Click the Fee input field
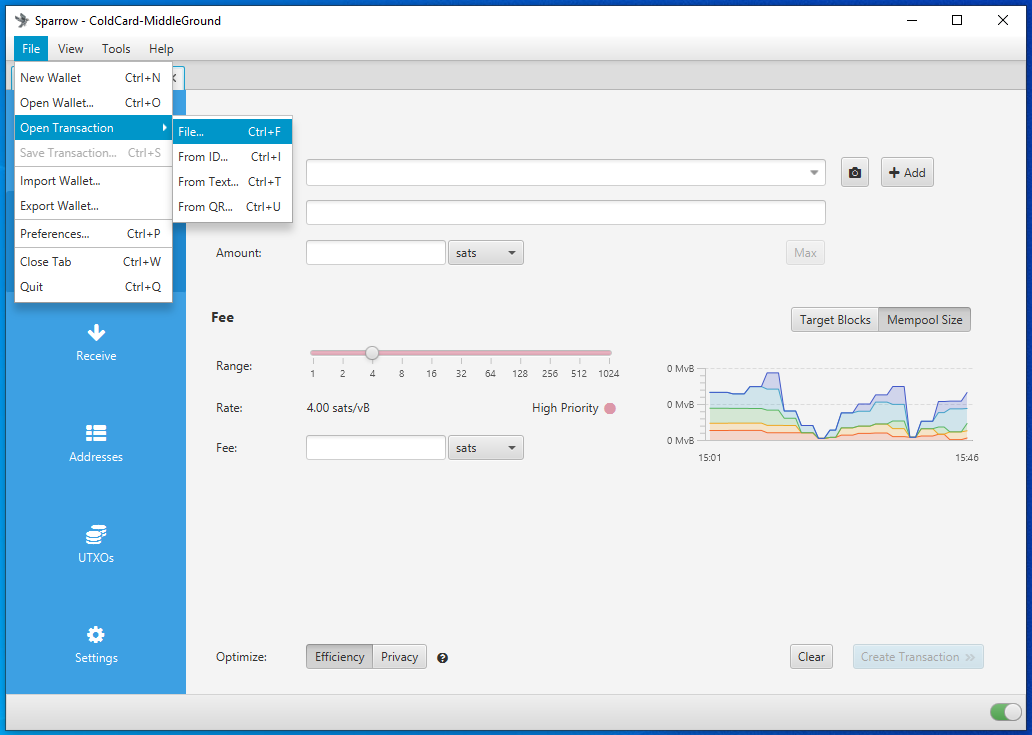 click(376, 448)
